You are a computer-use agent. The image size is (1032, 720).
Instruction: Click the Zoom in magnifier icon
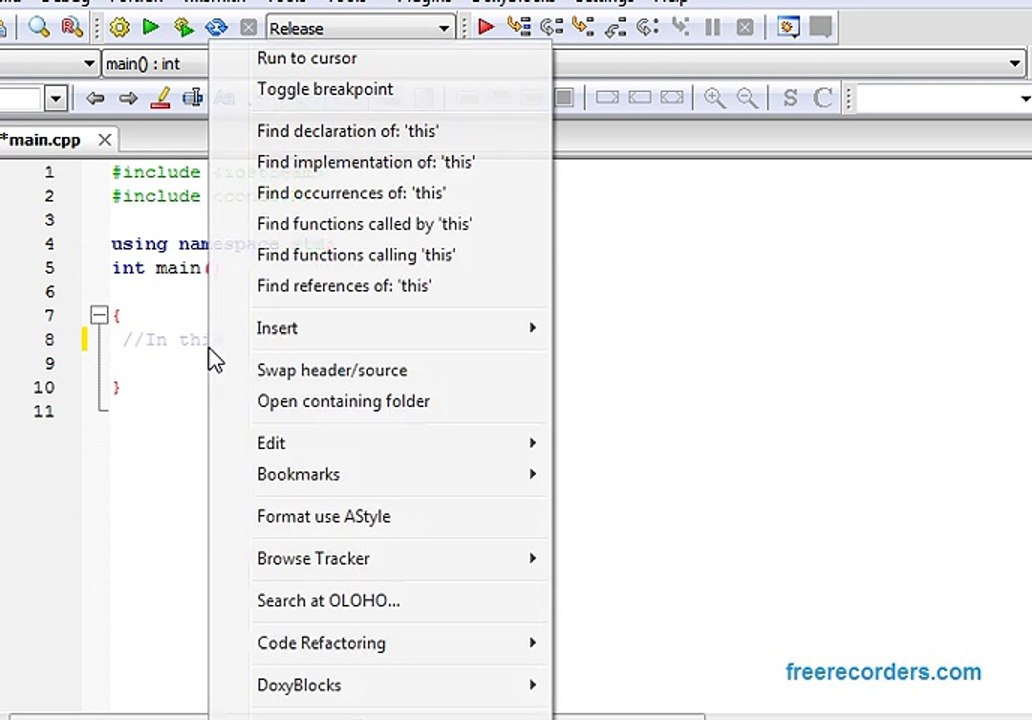point(714,98)
